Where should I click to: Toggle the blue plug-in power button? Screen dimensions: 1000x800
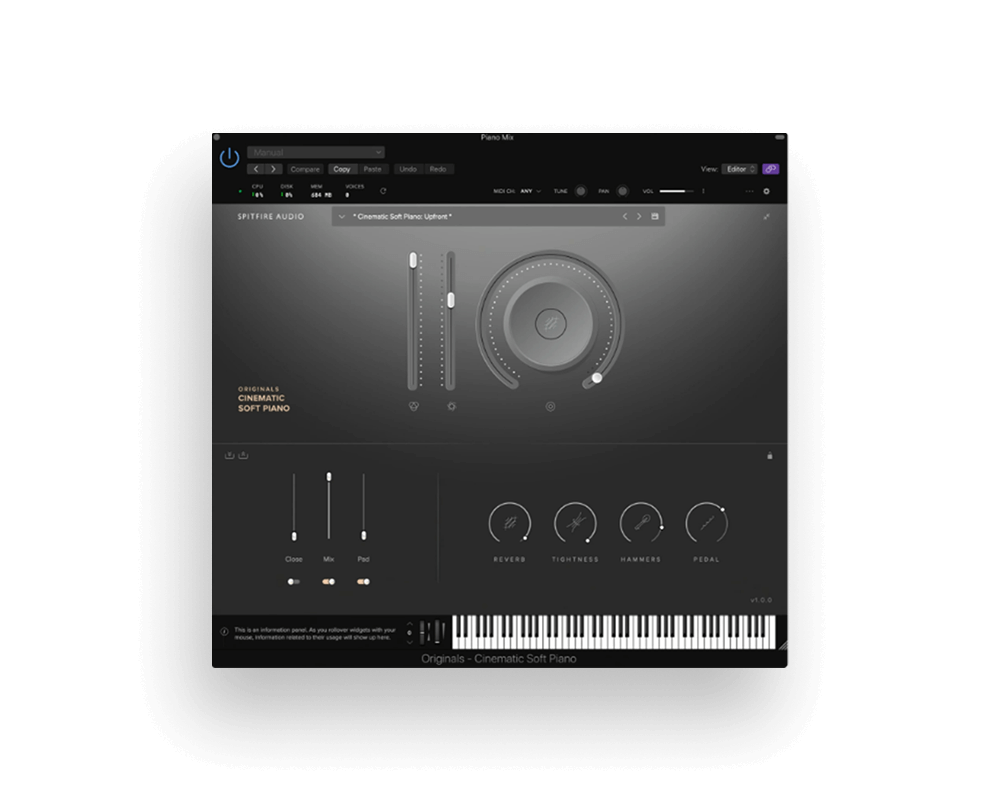pos(230,157)
